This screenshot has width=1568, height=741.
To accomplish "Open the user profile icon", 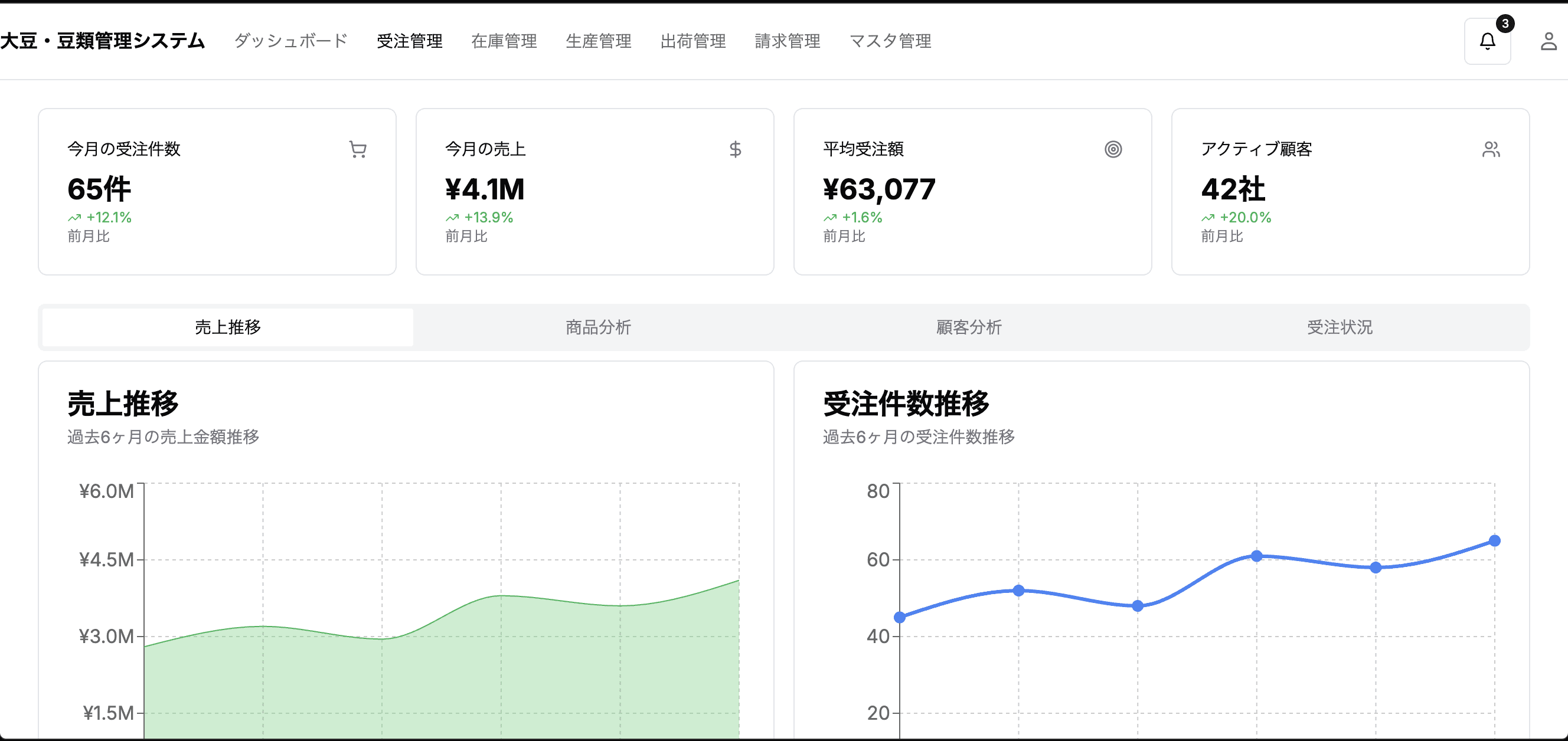I will coord(1549,41).
